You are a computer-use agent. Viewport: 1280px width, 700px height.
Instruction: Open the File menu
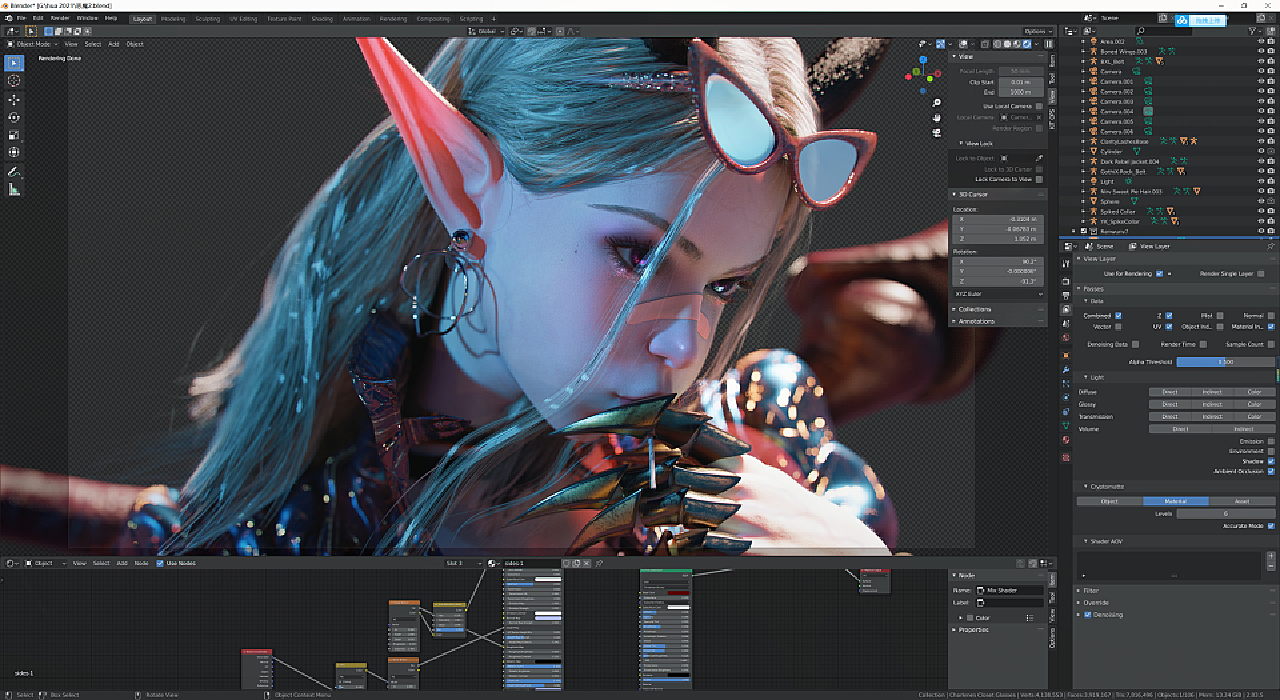21,18
